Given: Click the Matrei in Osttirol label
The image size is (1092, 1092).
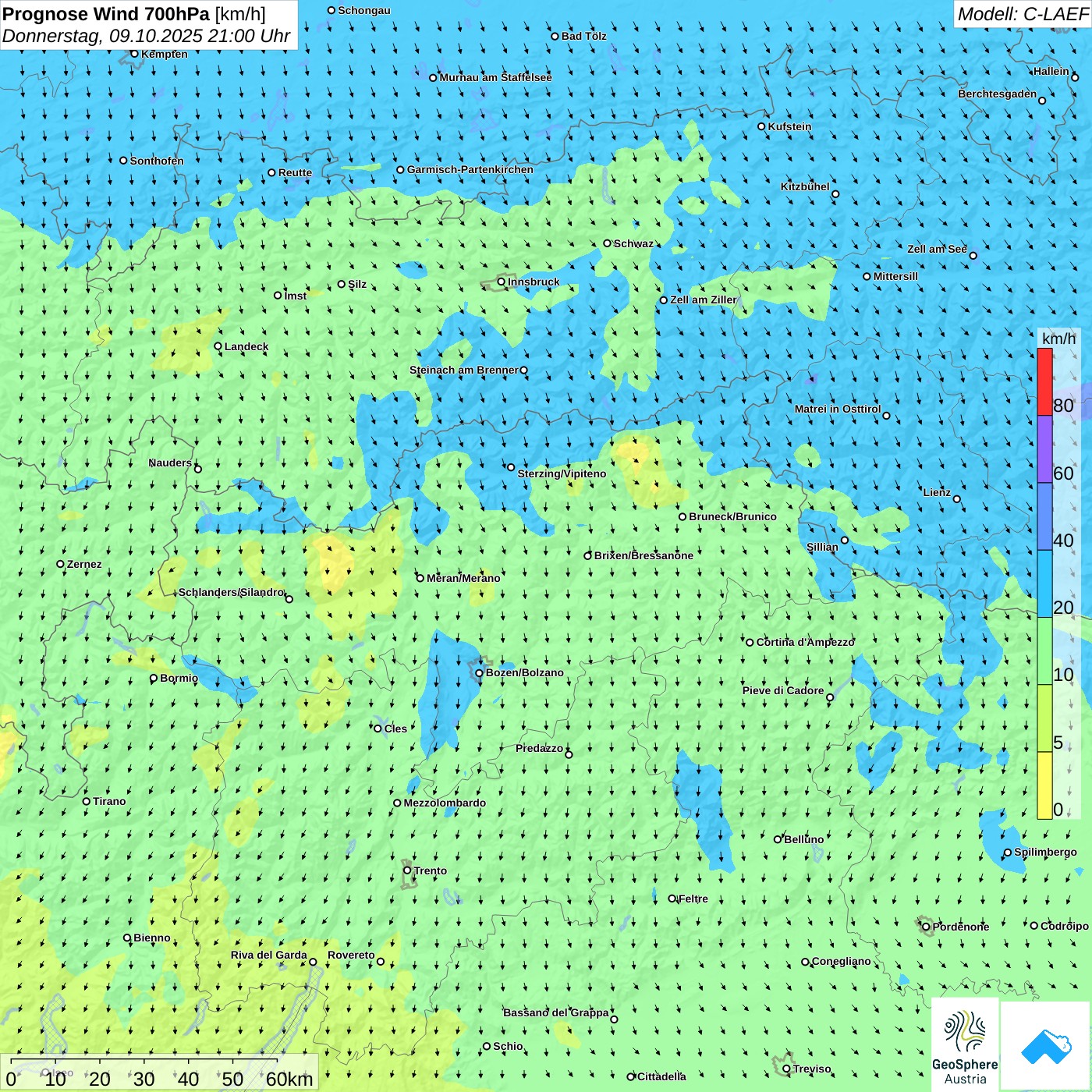Looking at the screenshot, I should tap(838, 409).
